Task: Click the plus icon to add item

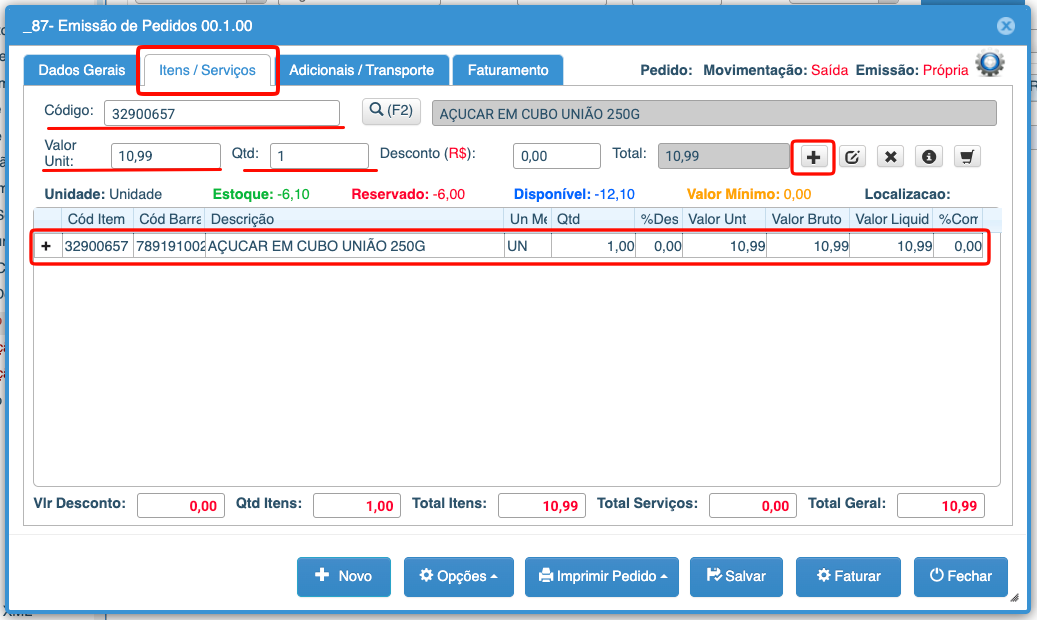Action: click(x=813, y=157)
